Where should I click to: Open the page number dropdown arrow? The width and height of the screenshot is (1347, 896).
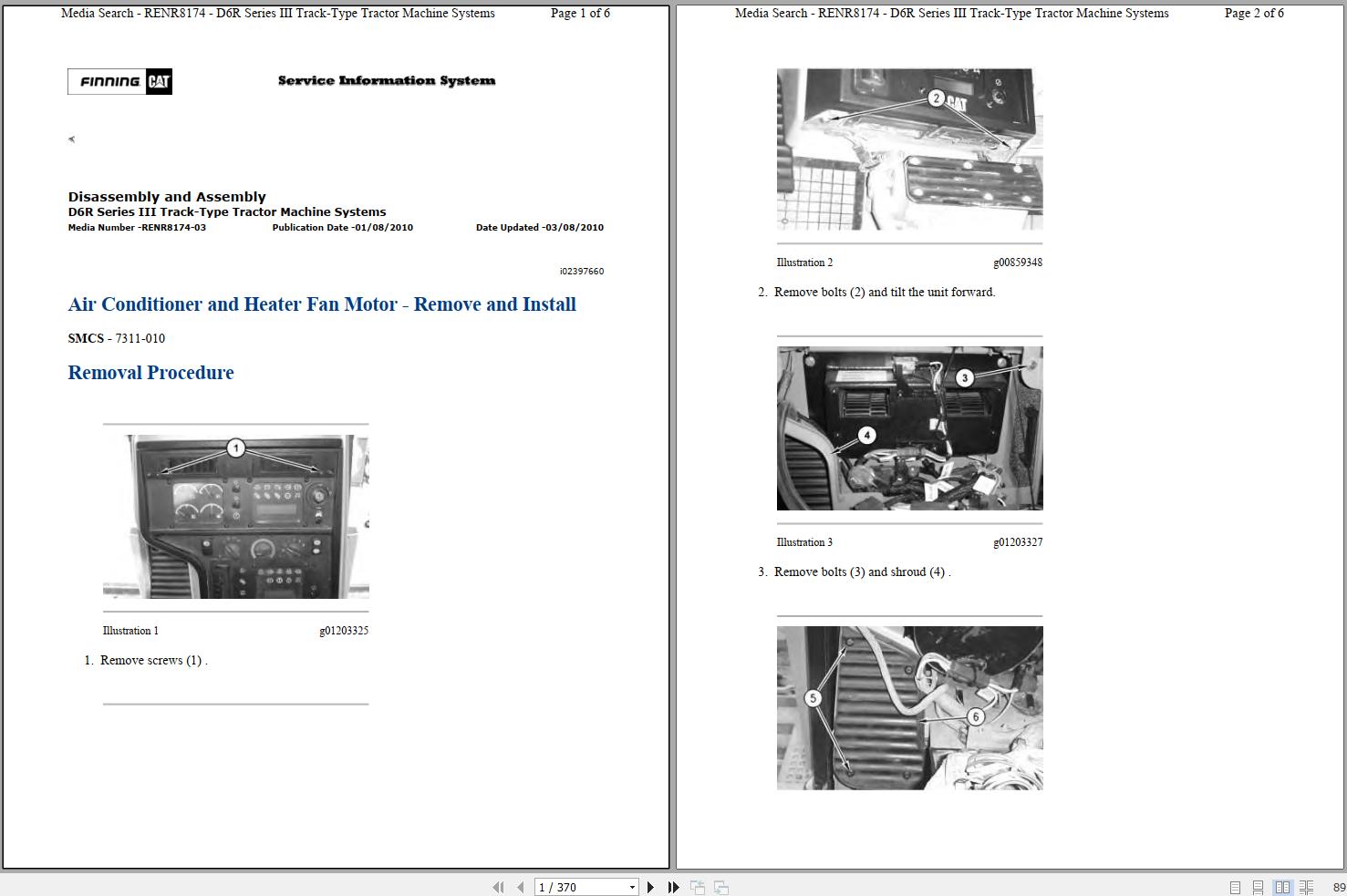tap(632, 888)
